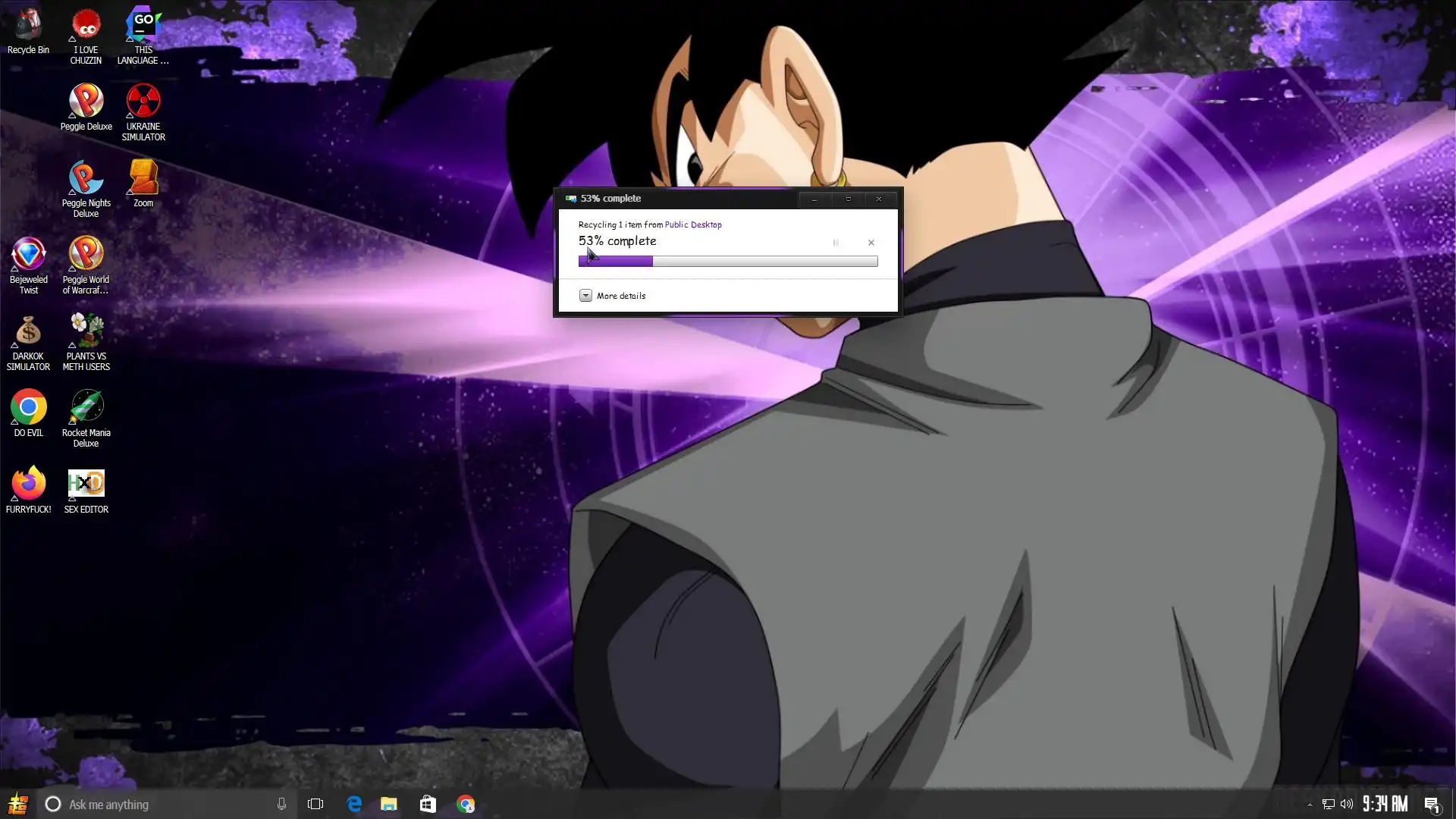Screen dimensions: 1456x819
Task: Click the recycling progress bar
Action: pyautogui.click(x=727, y=261)
